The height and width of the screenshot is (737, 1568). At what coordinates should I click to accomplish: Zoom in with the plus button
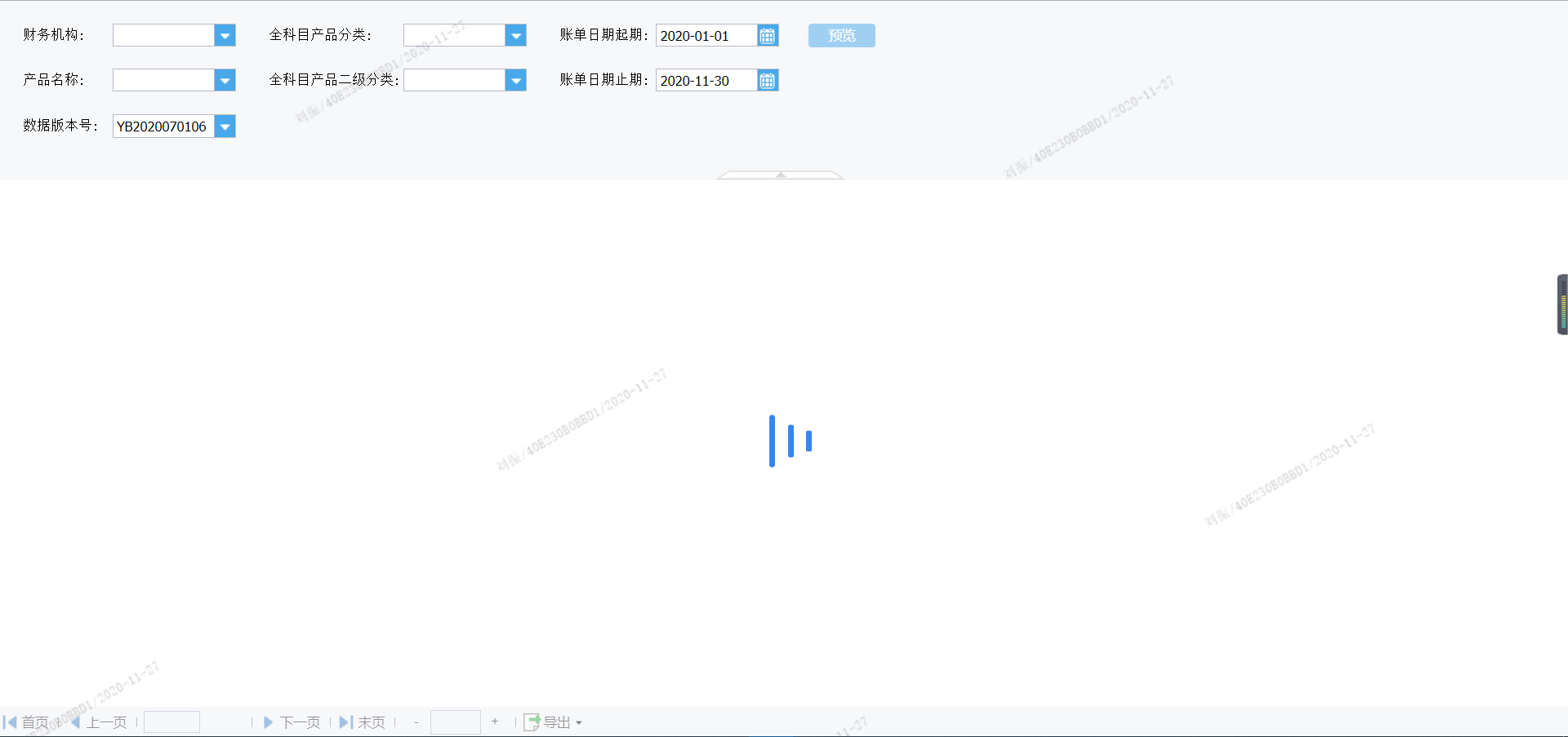495,721
